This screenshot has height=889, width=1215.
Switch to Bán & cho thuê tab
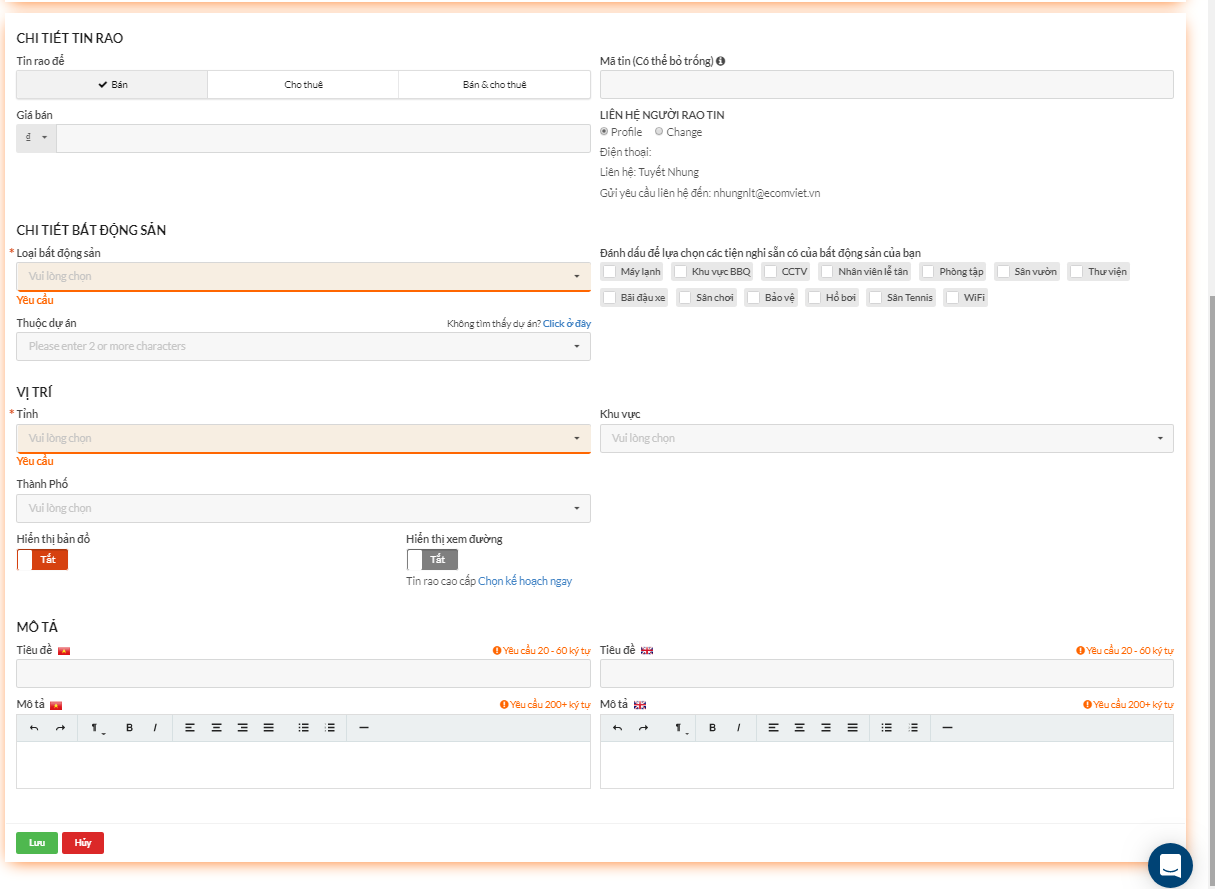(494, 85)
